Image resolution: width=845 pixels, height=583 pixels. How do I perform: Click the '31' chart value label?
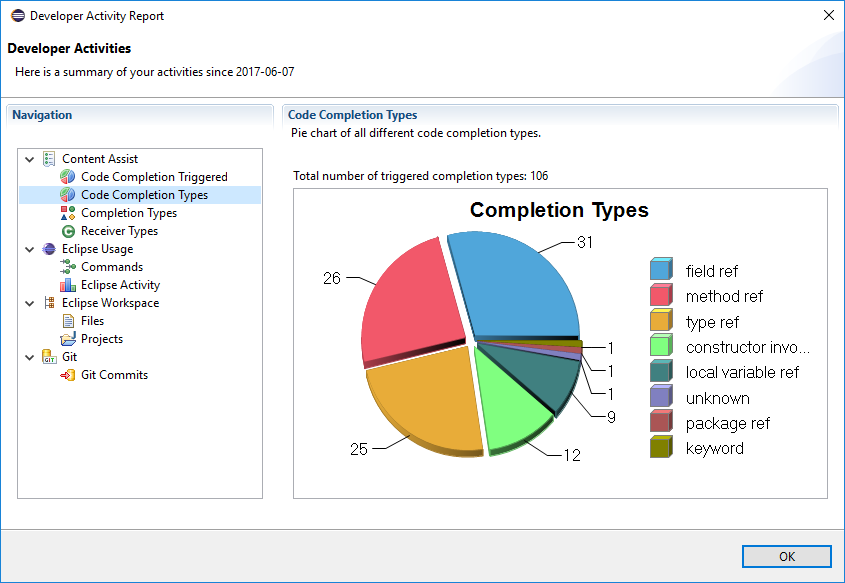tap(585, 242)
